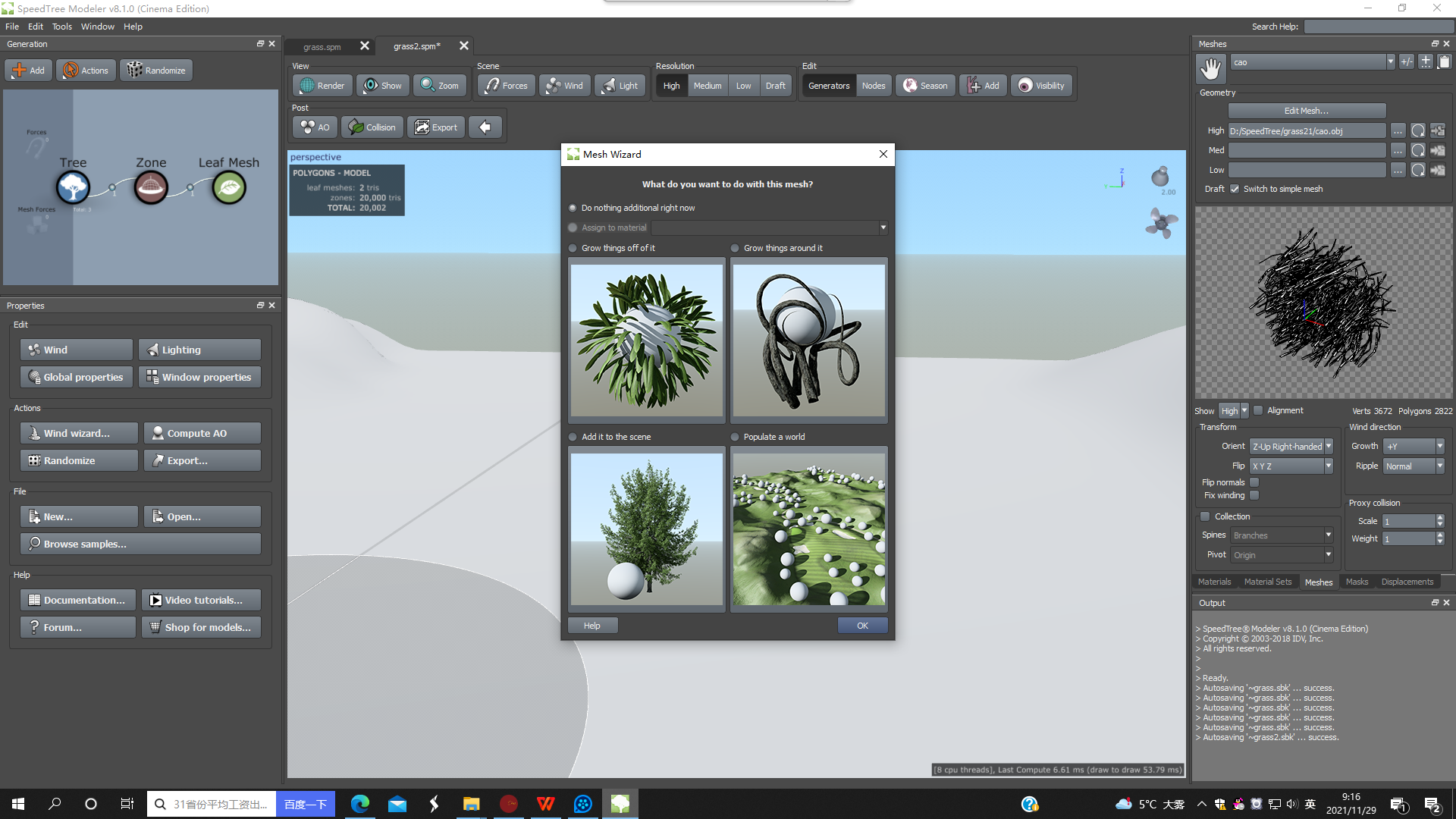Screen dimensions: 1456x819
Task: Click the Collision post tool
Action: pyautogui.click(x=372, y=127)
